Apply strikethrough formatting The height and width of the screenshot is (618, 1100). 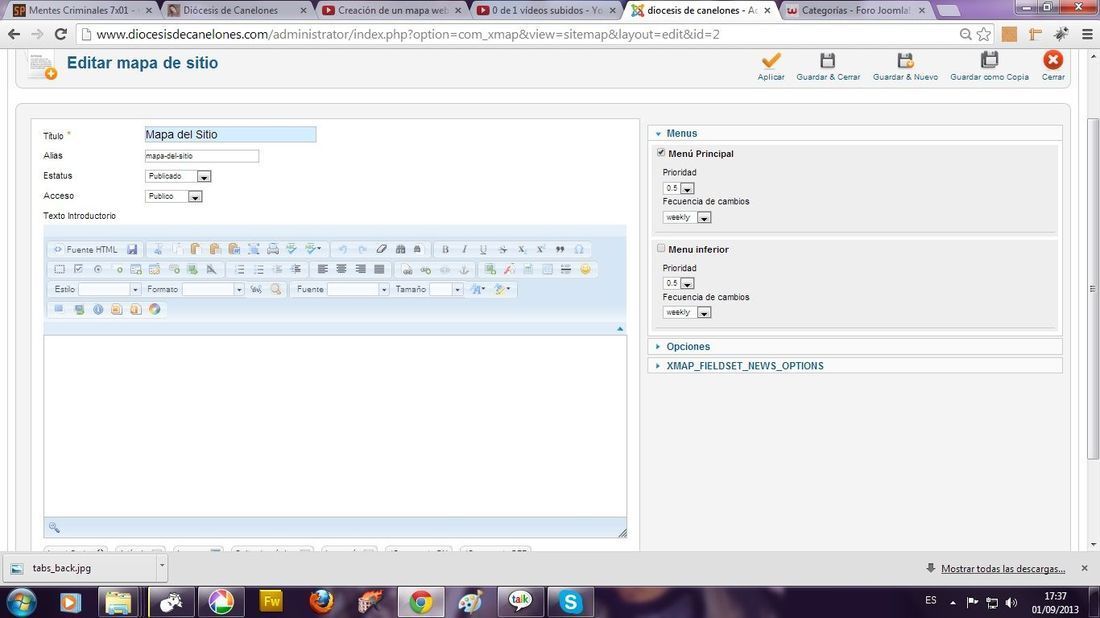[502, 250]
